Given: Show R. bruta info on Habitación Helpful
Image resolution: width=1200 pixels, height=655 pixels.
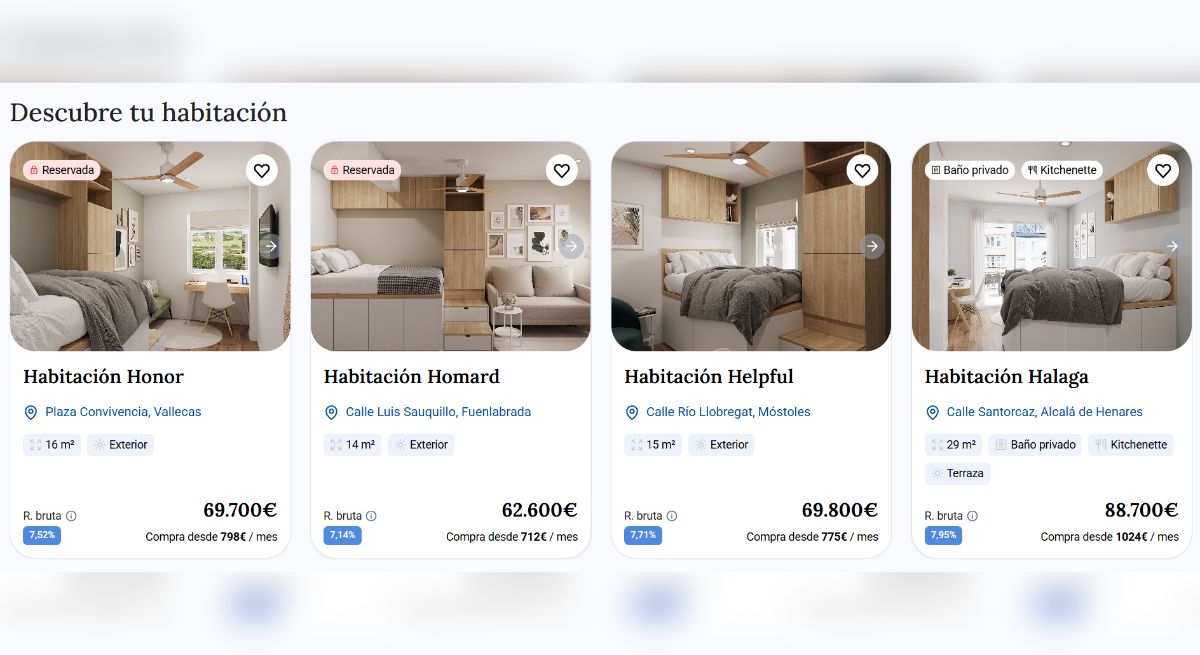Looking at the screenshot, I should pos(672,516).
